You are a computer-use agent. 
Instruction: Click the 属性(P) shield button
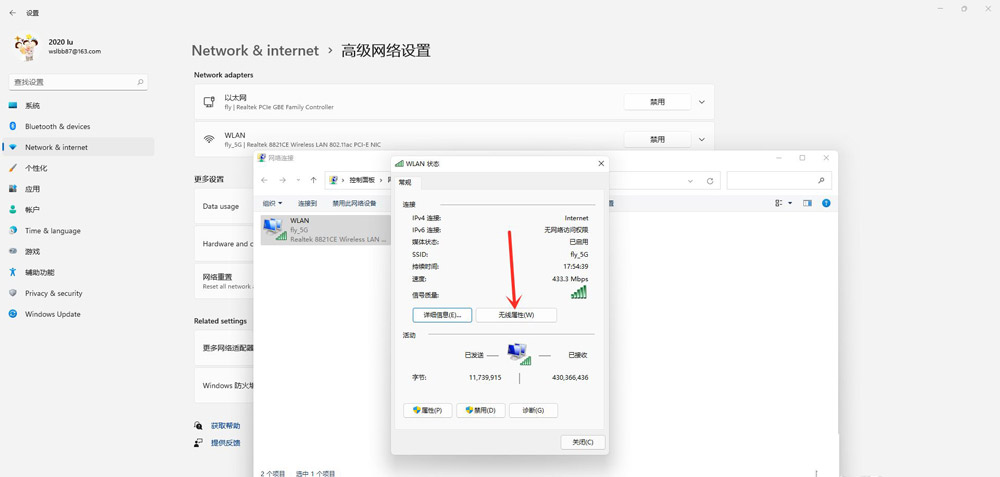[428, 410]
